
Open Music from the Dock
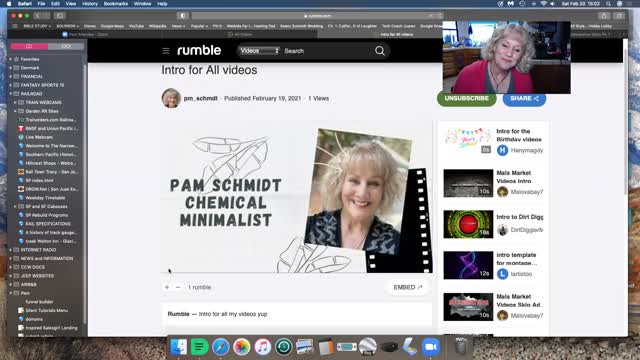click(x=263, y=347)
